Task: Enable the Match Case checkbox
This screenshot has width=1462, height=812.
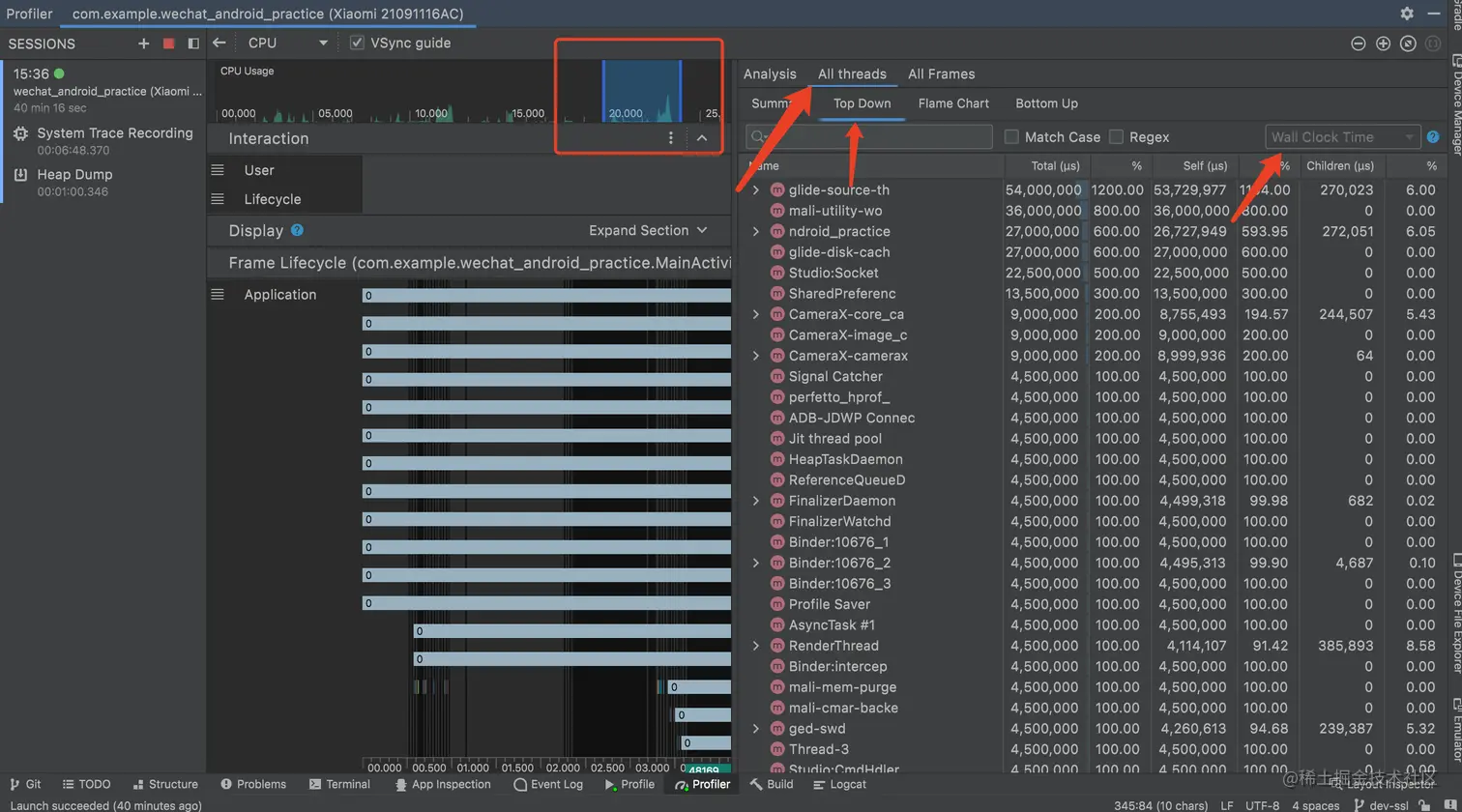Action: coord(1011,137)
